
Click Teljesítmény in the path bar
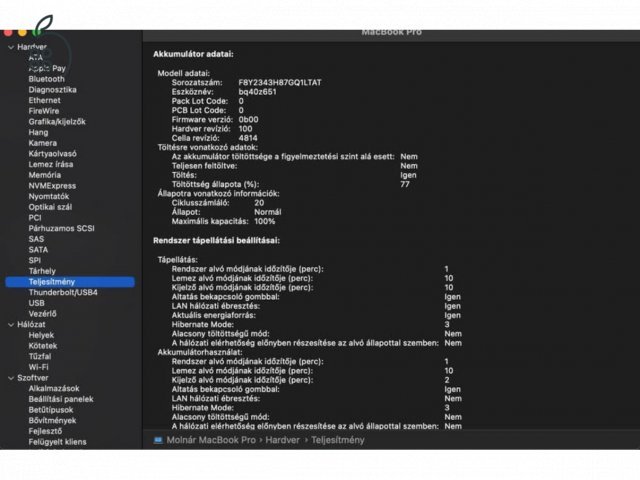(338, 440)
